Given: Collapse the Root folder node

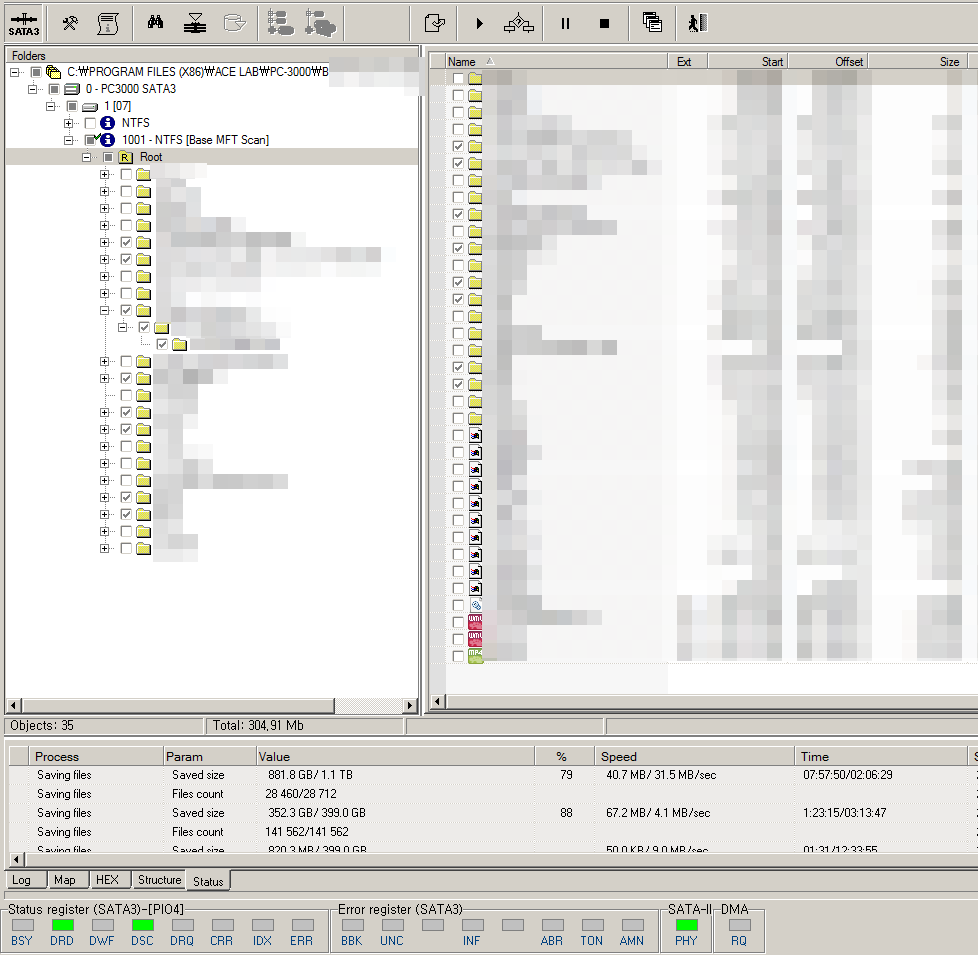Looking at the screenshot, I should point(87,157).
